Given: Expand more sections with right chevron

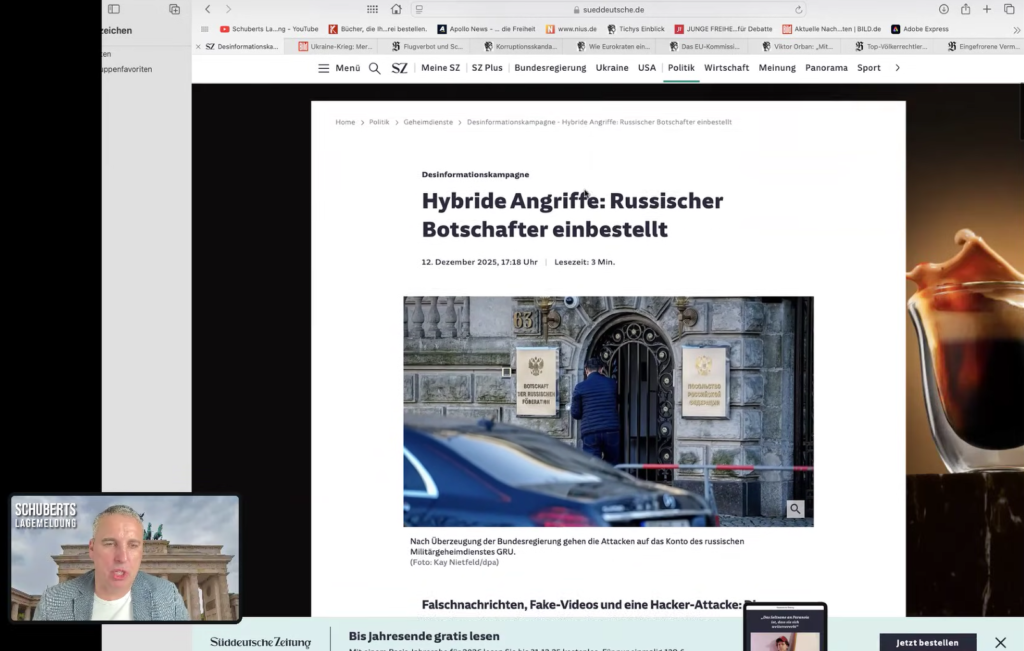Looking at the screenshot, I should click(x=897, y=68).
